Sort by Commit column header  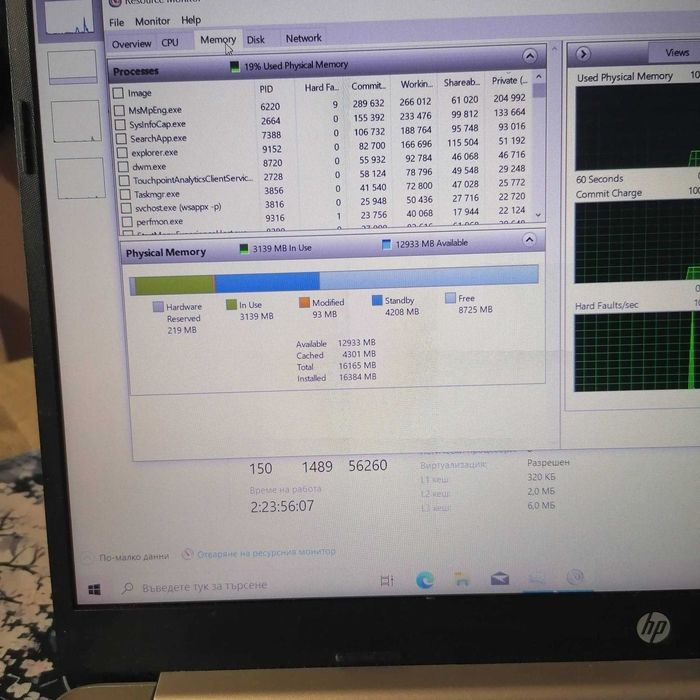(368, 86)
